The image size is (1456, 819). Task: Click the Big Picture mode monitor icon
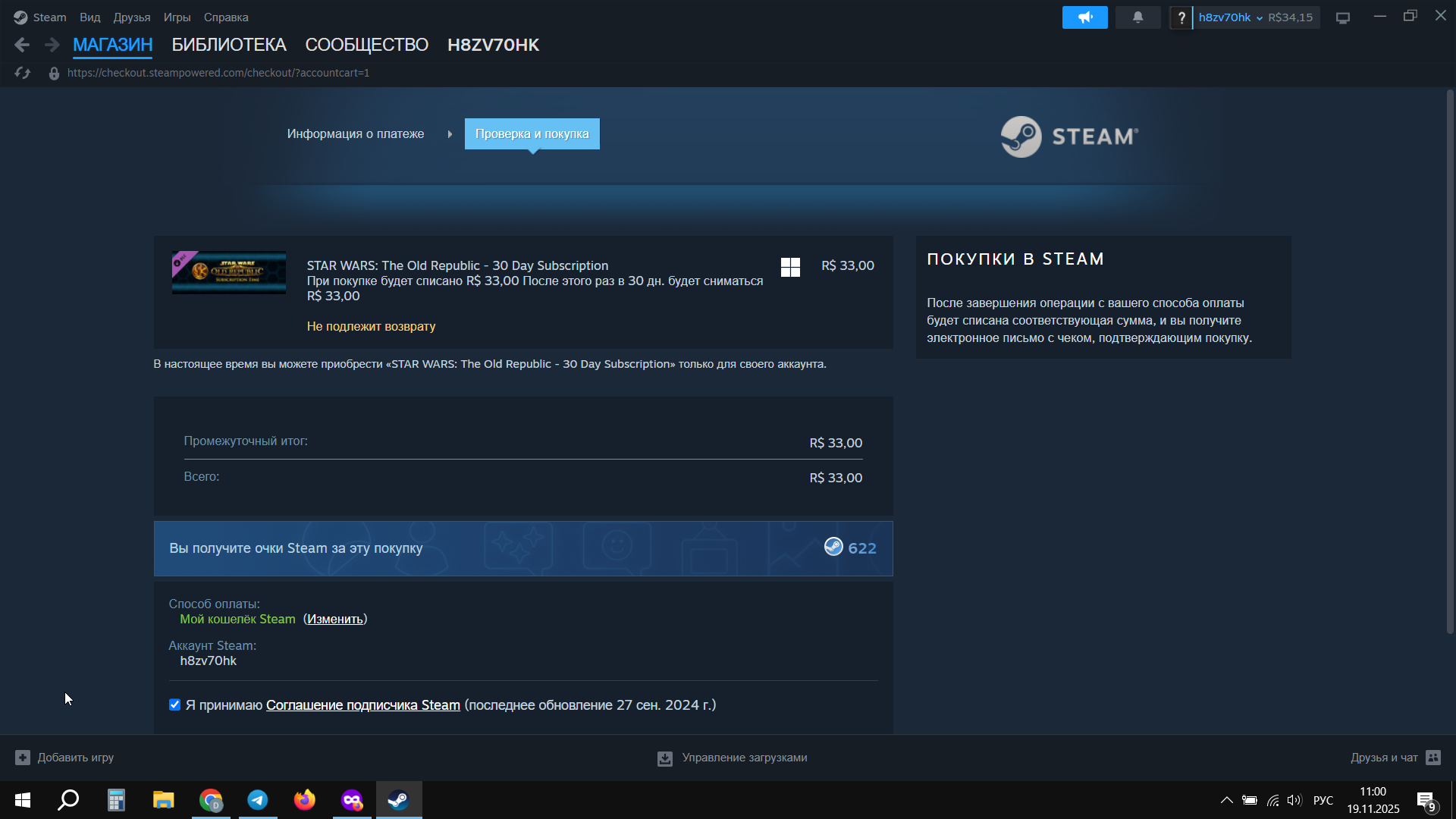(1343, 17)
